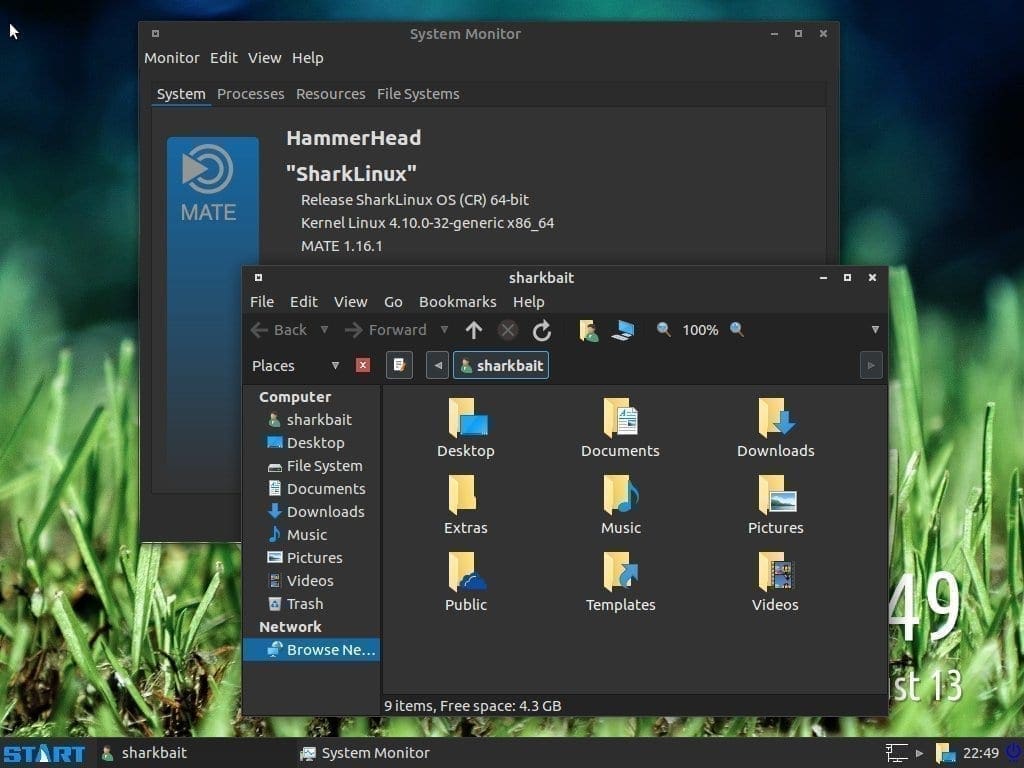Click the START button on taskbar

(44, 754)
